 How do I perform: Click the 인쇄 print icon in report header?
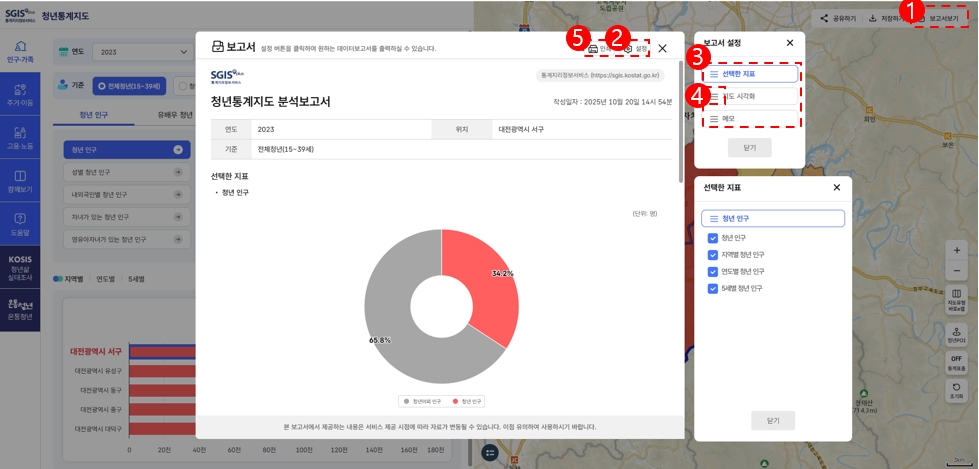pyautogui.click(x=593, y=49)
